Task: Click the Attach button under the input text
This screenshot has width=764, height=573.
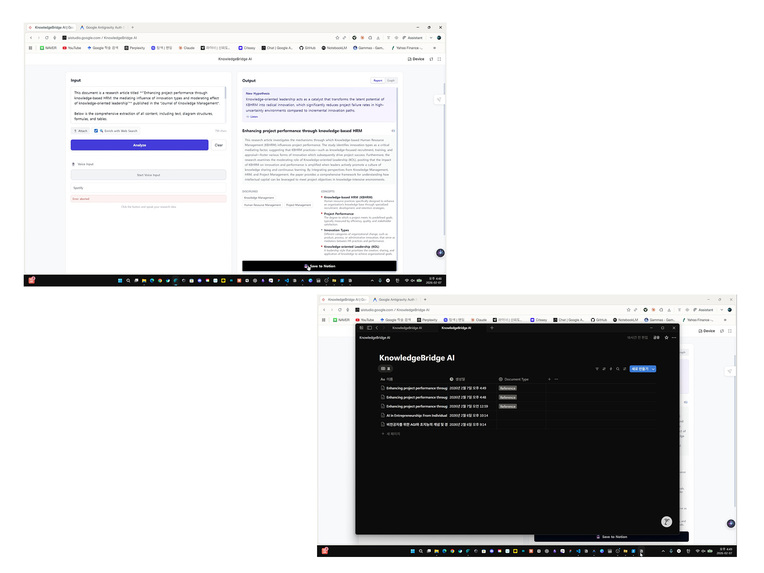Action: (x=81, y=131)
